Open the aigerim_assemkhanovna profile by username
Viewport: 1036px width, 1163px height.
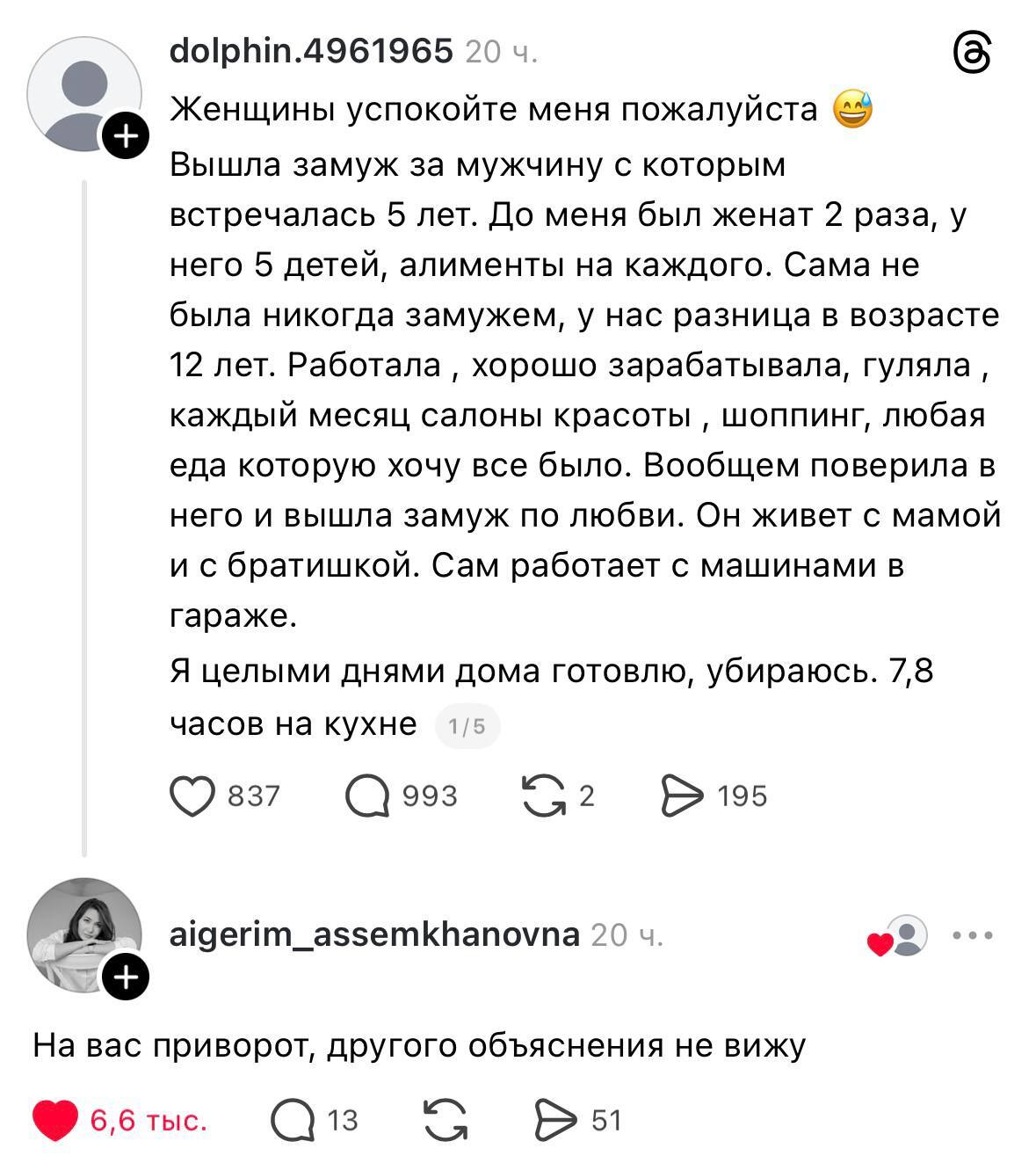click(374, 934)
